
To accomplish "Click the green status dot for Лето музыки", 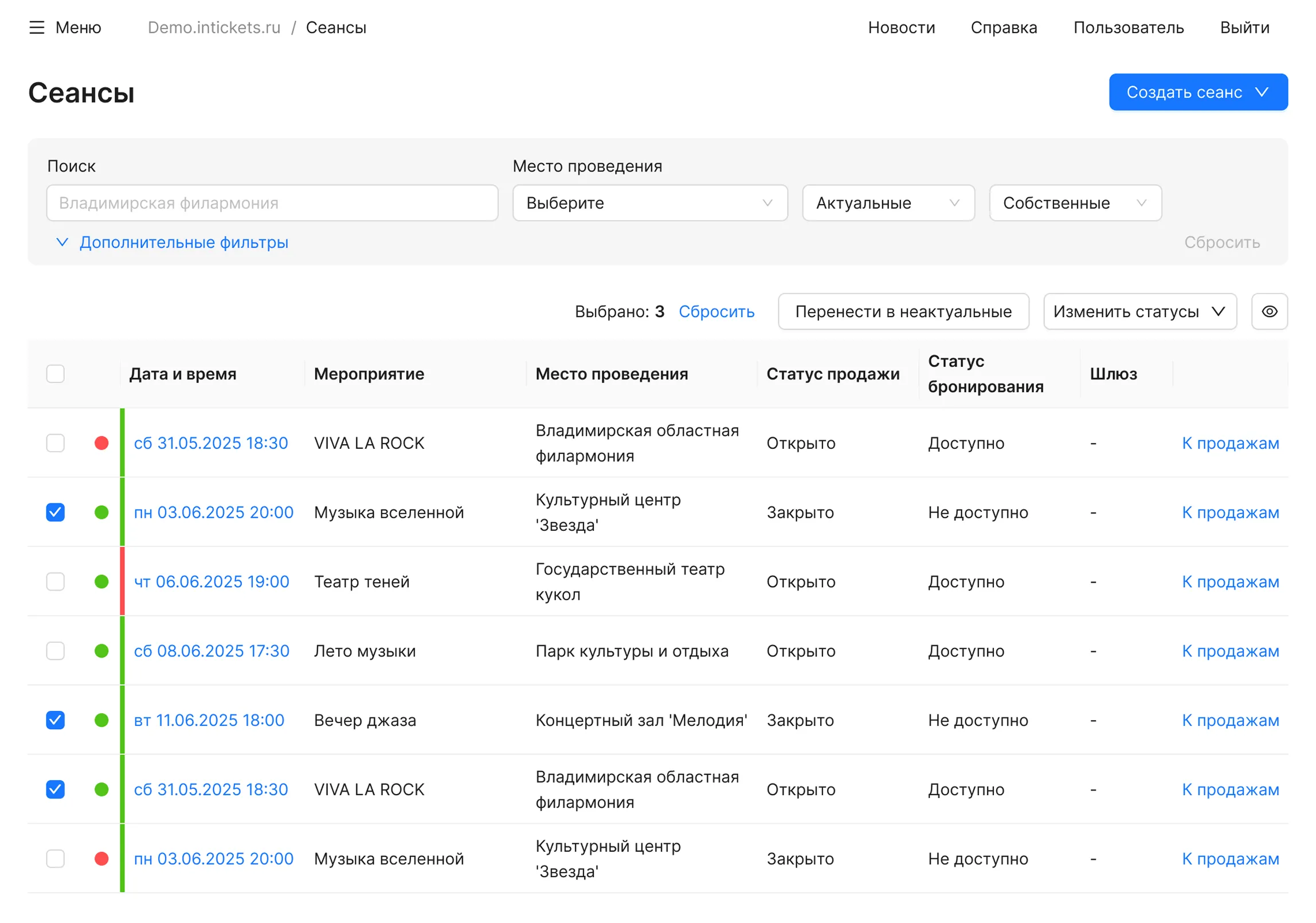I will click(101, 651).
